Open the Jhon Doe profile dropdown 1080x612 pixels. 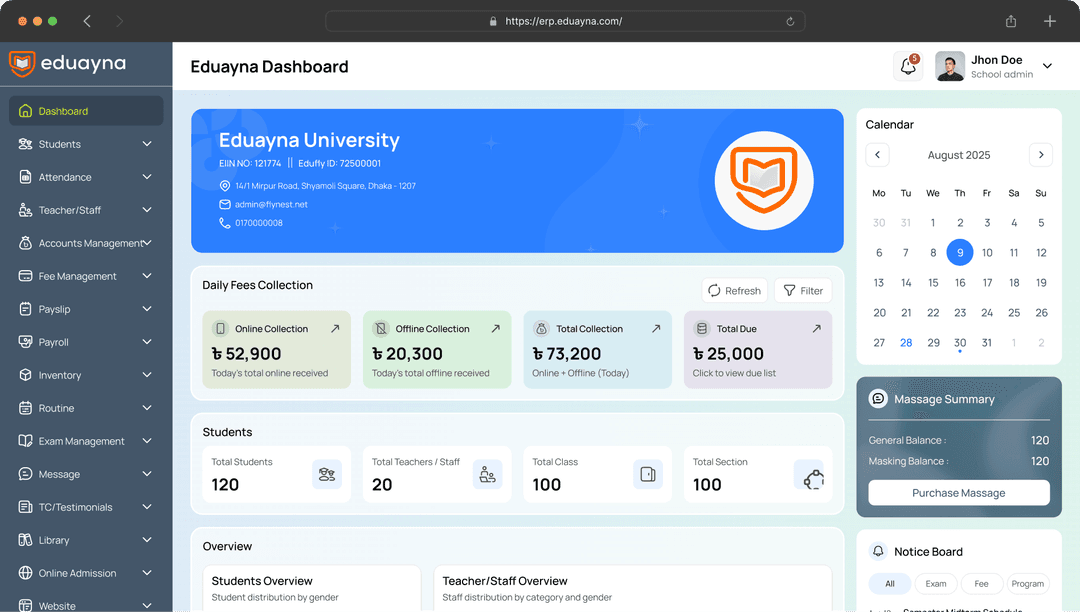point(1047,67)
